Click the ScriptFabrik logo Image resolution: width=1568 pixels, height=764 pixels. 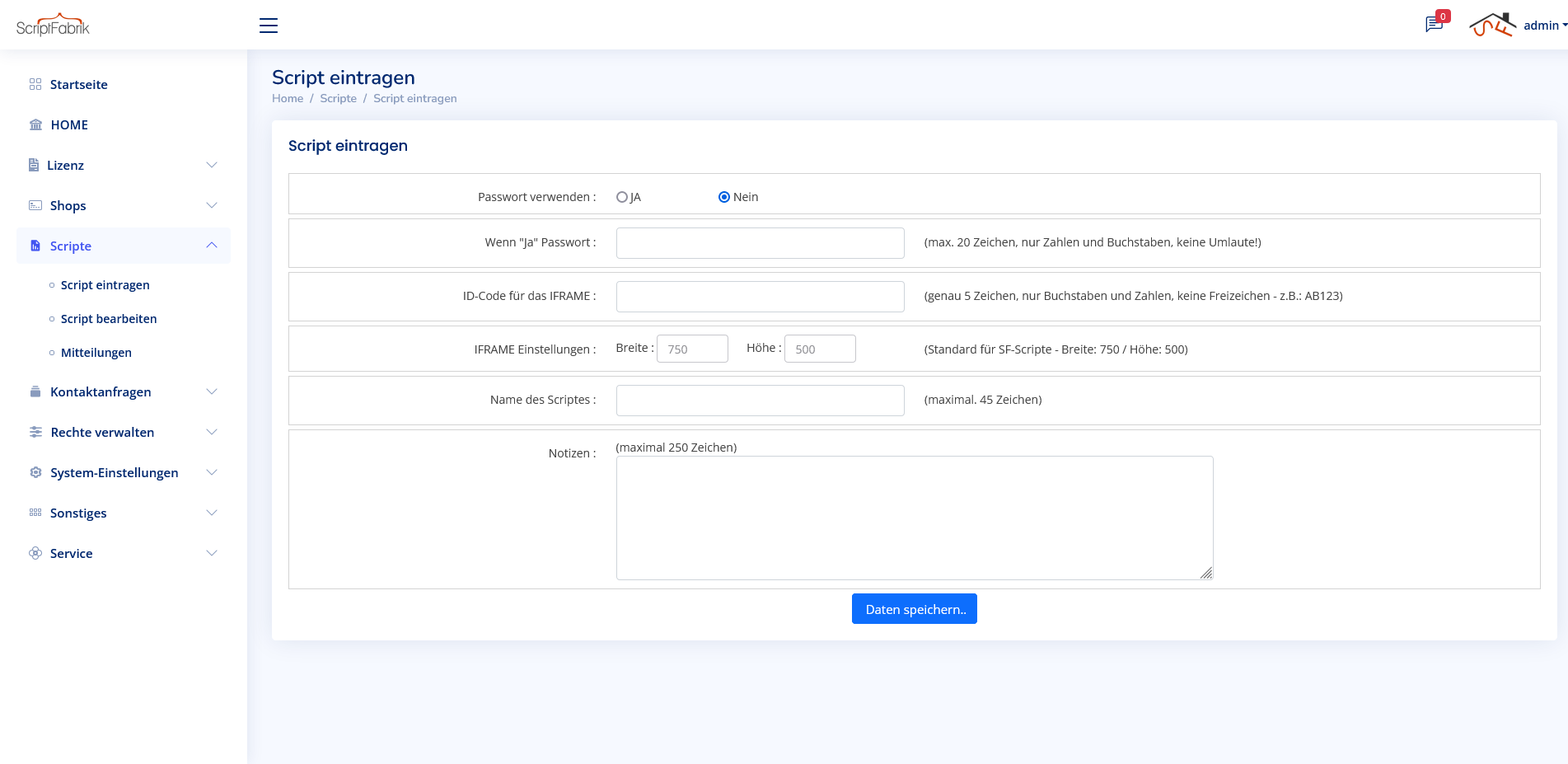pyautogui.click(x=53, y=25)
